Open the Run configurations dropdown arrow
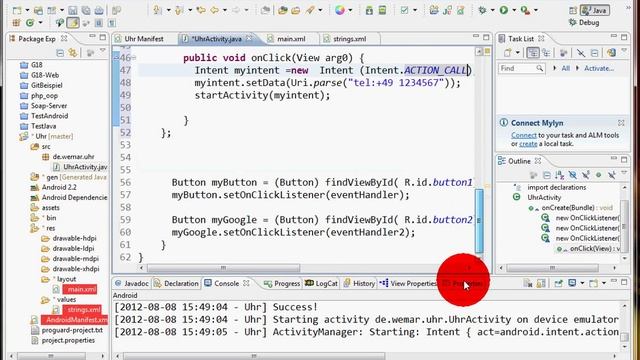The height and width of the screenshot is (360, 640). 514,10
